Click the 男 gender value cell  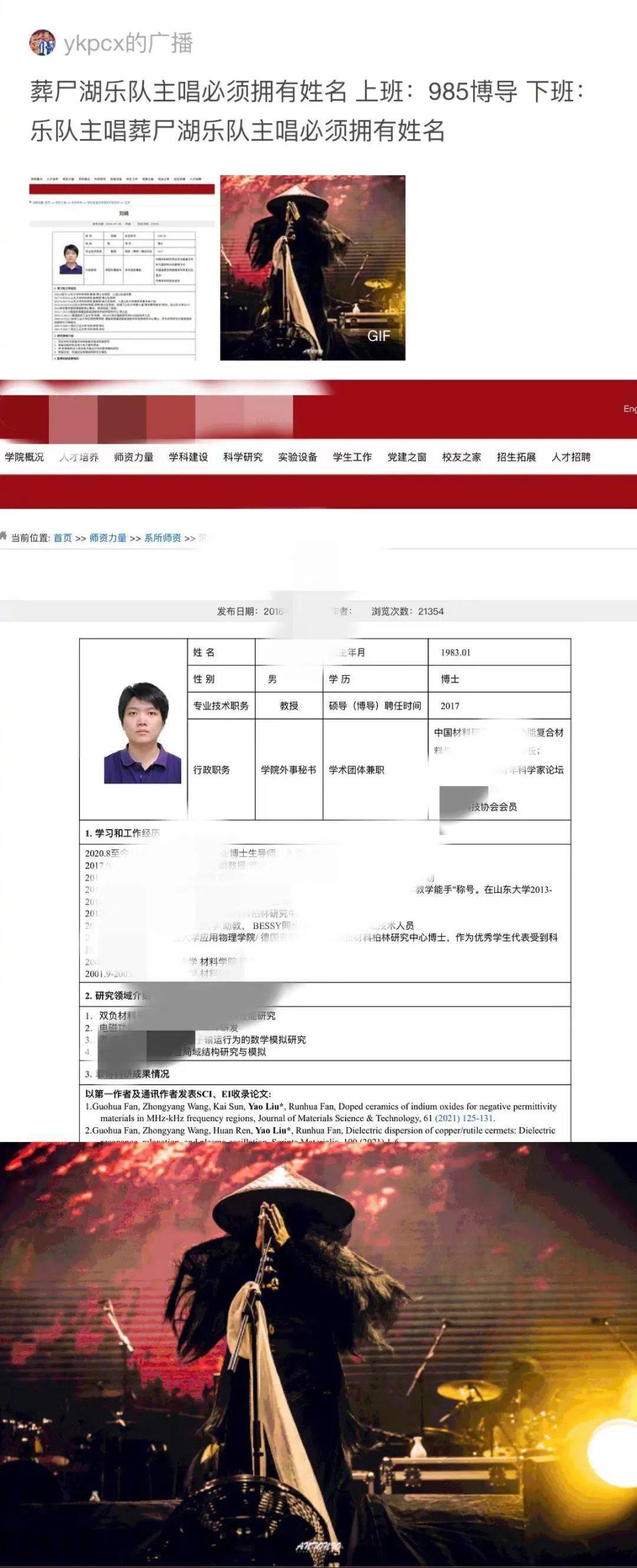[289, 679]
